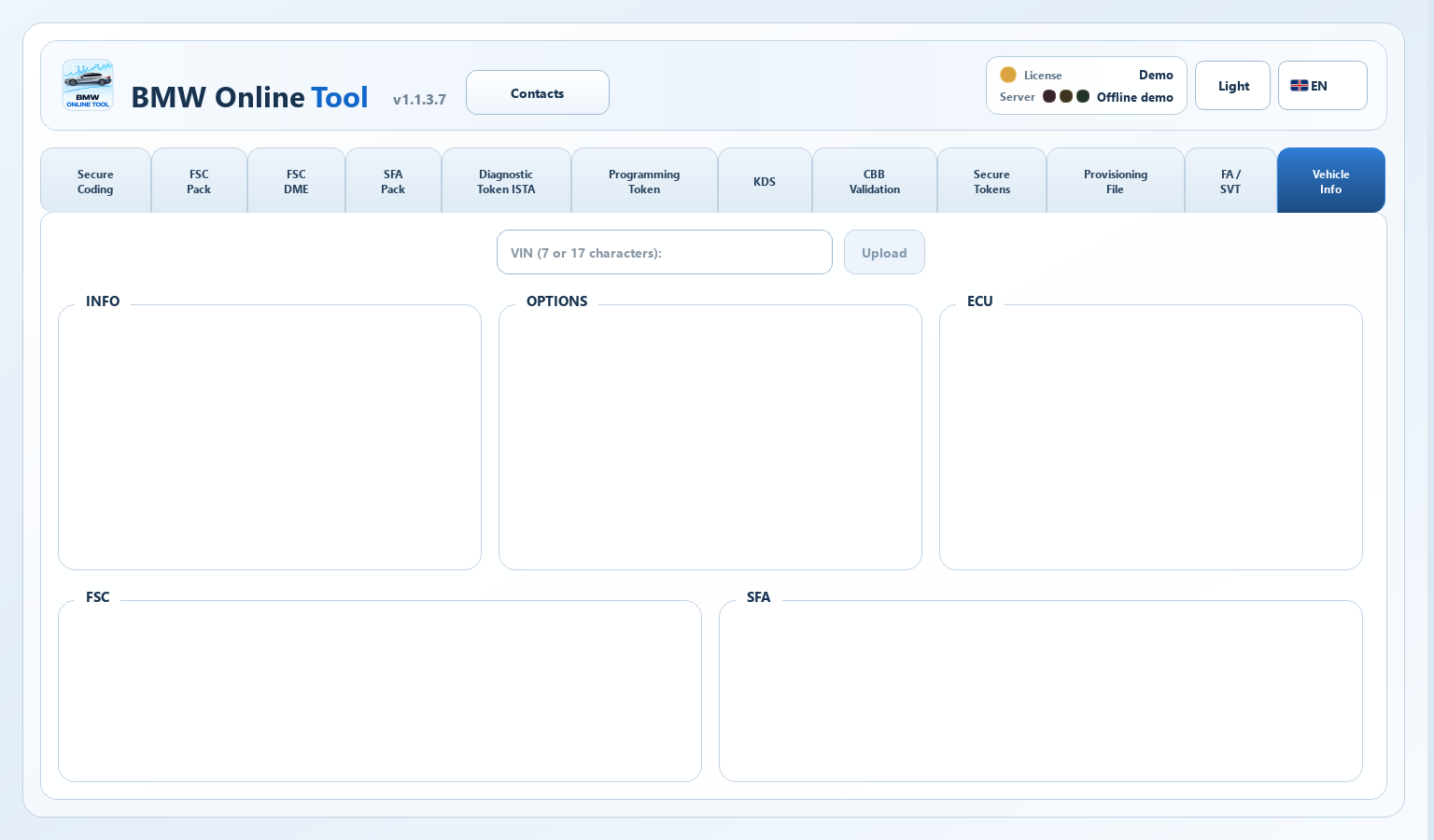Go to the Diagnostic Token ISTA tab
This screenshot has width=1434, height=840.
coord(506,181)
